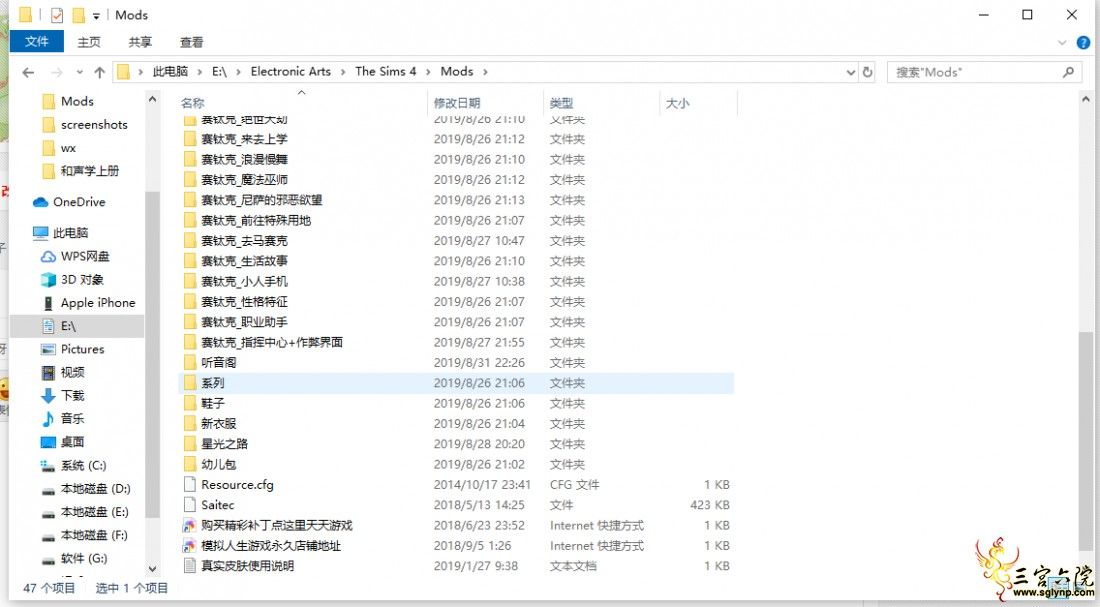Open the address bar history dropdown
Image resolution: width=1100 pixels, height=607 pixels.
tap(850, 72)
